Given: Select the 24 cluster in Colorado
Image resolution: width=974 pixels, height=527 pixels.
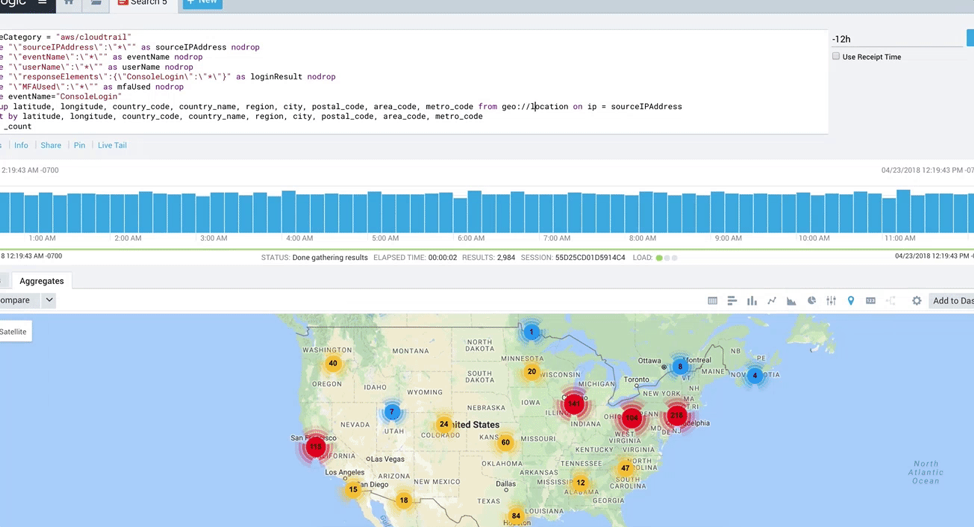Looking at the screenshot, I should pos(444,424).
